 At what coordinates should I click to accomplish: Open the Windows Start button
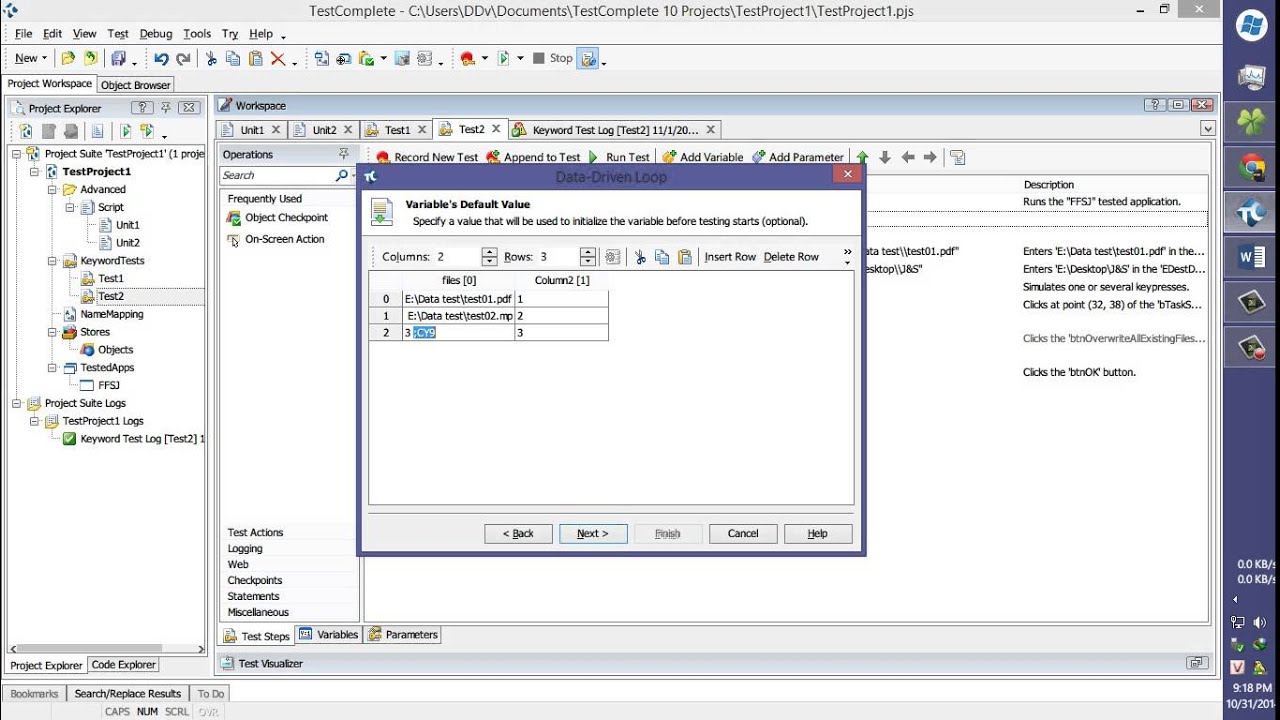coord(1252,25)
